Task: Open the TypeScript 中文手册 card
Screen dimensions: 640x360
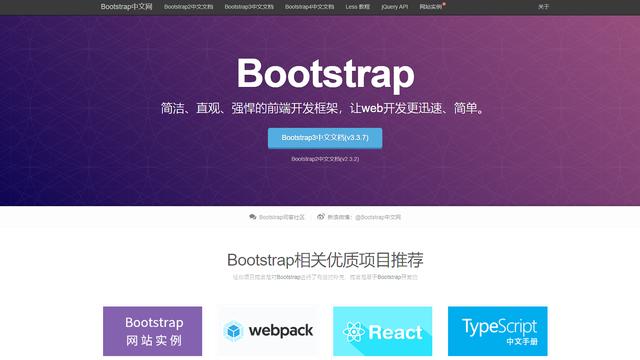Action: click(x=498, y=331)
